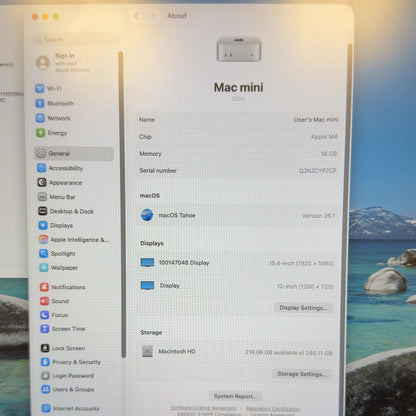The height and width of the screenshot is (416, 416).
Task: Select Desktop & Dock in sidebar
Action: click(66, 211)
